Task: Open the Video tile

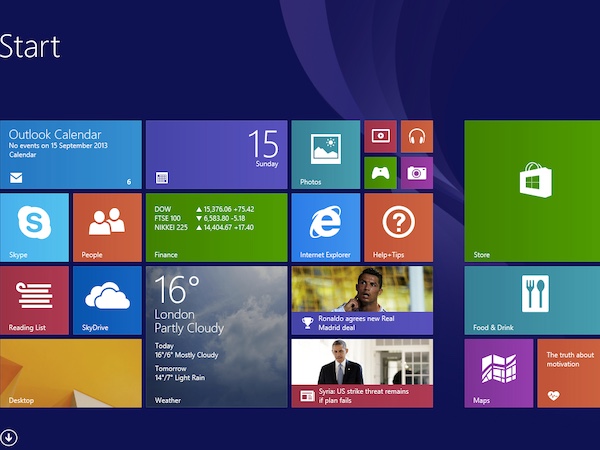Action: (x=380, y=136)
